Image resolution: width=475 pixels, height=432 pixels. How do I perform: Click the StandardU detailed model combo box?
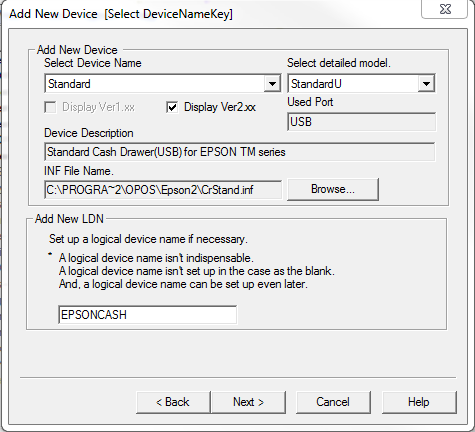coord(361,83)
